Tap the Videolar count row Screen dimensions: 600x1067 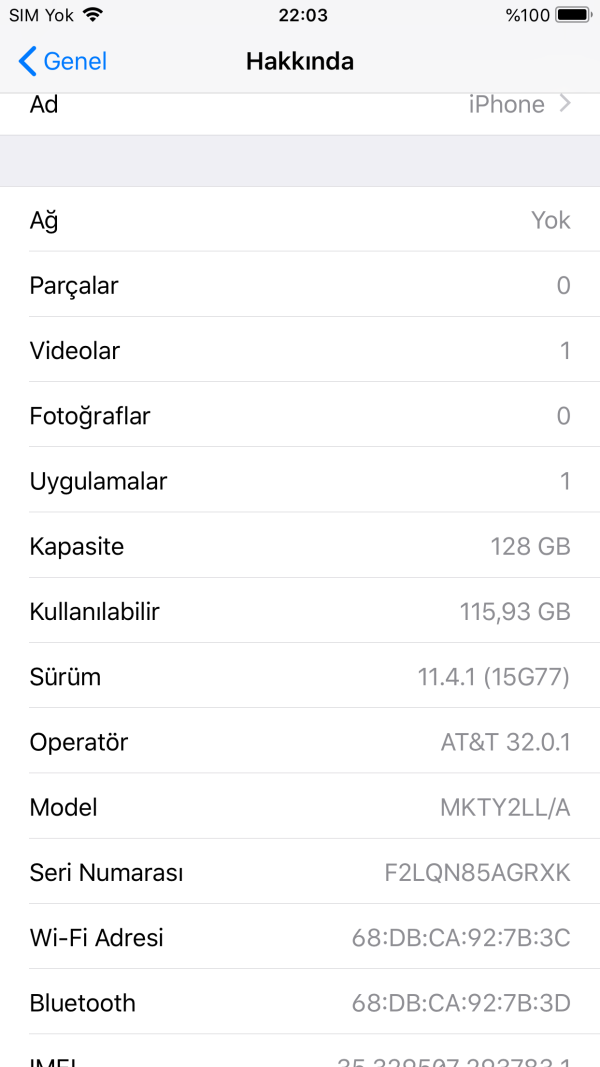tap(300, 350)
